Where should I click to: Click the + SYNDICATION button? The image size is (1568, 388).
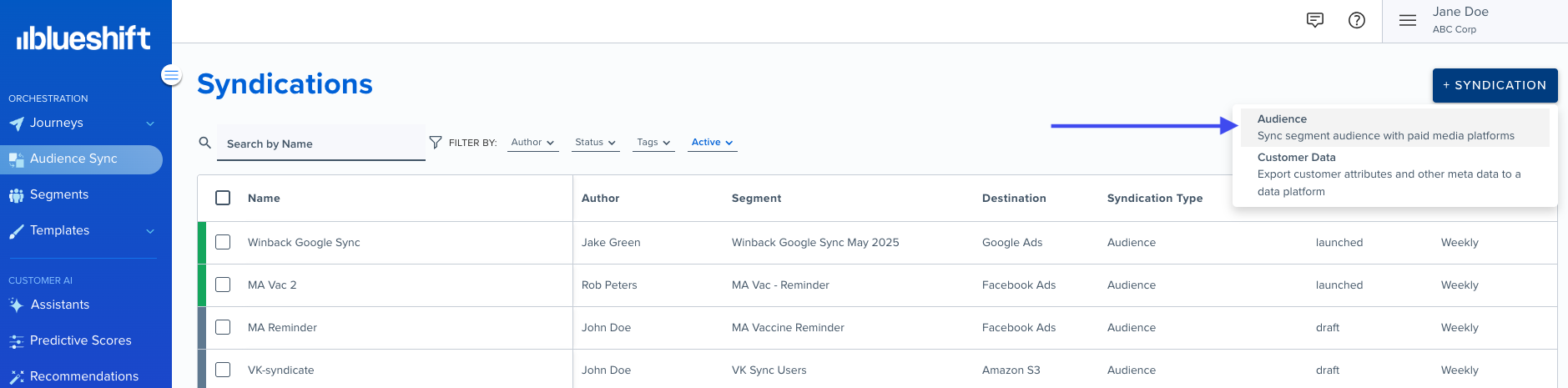pyautogui.click(x=1495, y=85)
